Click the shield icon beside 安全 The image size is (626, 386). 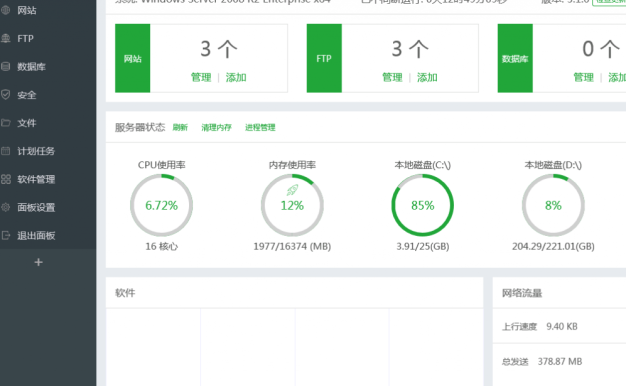(6, 95)
